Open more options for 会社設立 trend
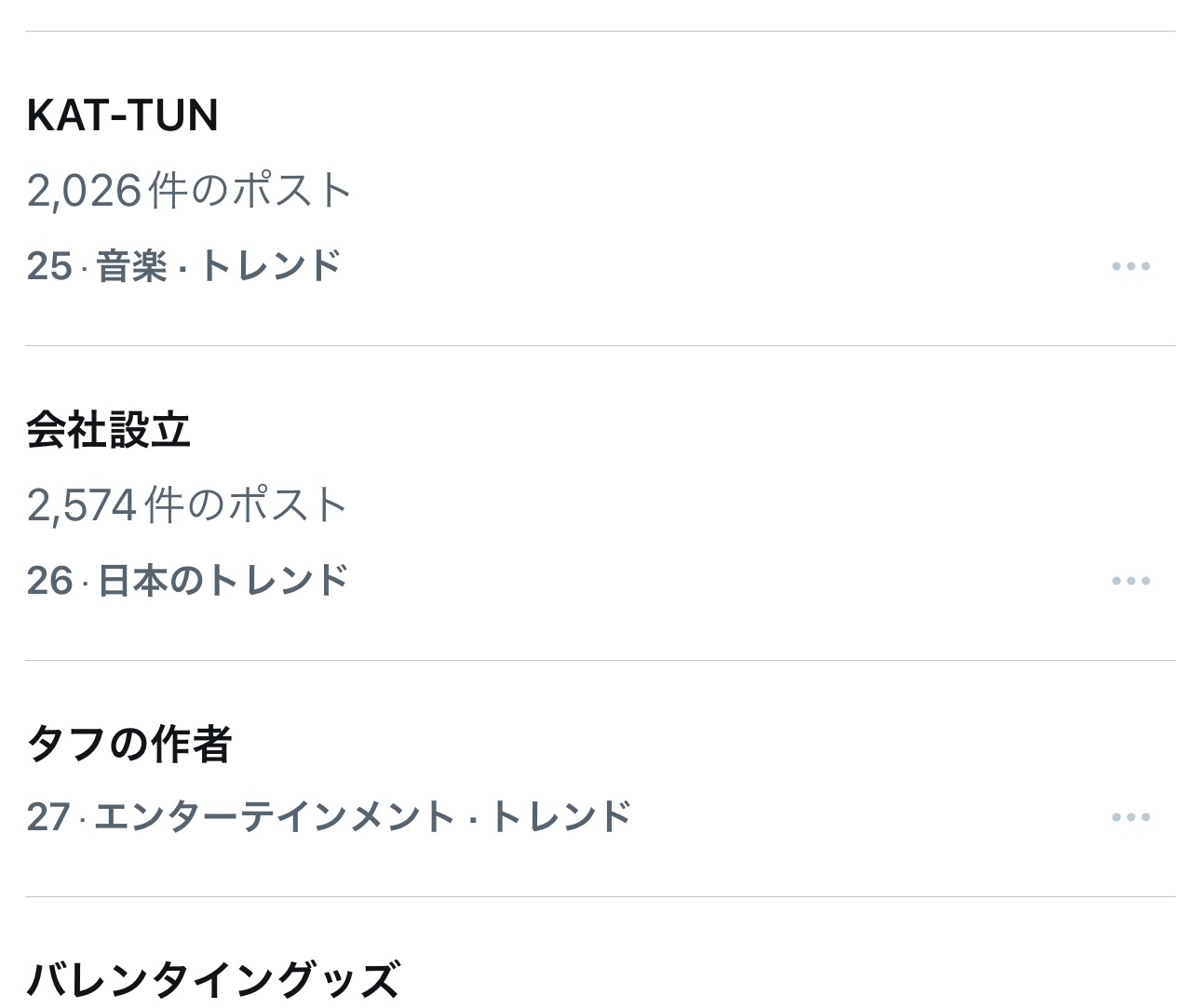The width and height of the screenshot is (1201, 1008). coord(1130,581)
